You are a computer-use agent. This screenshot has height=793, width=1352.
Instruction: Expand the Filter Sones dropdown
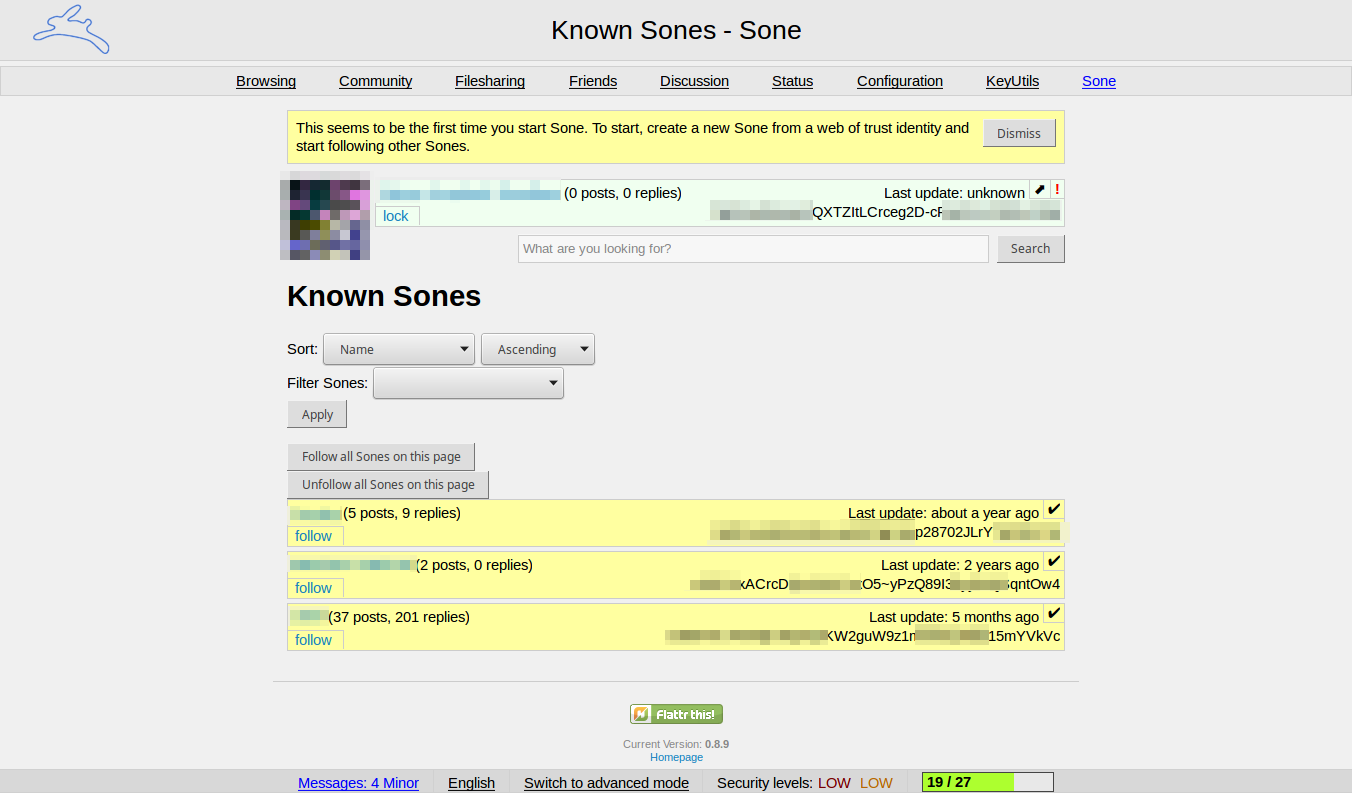click(x=468, y=383)
